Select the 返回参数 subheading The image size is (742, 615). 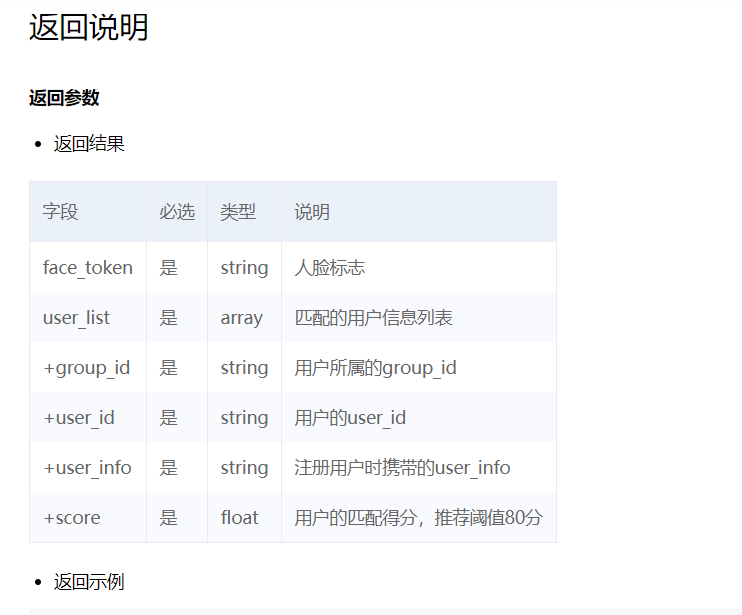point(64,98)
